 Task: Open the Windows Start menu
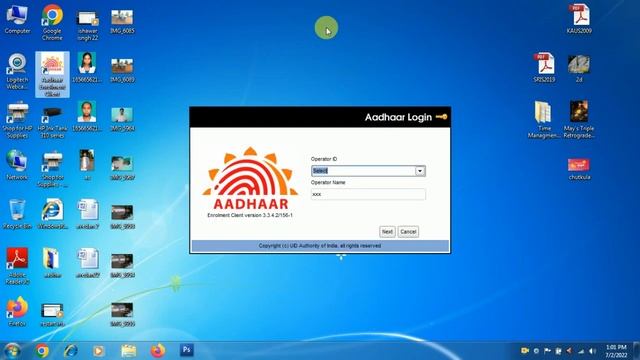pos(12,351)
